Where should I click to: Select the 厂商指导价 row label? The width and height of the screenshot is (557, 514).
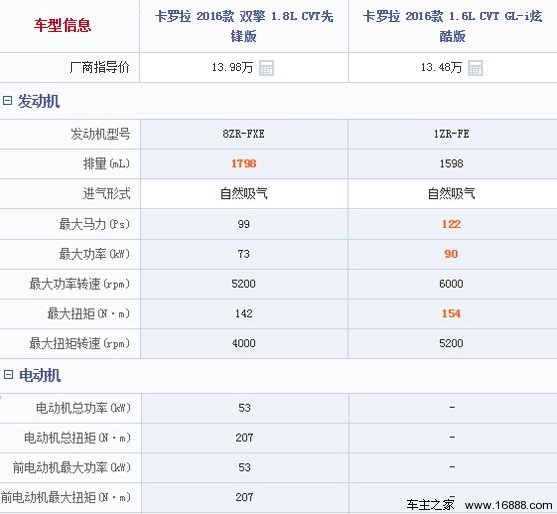[99, 67]
